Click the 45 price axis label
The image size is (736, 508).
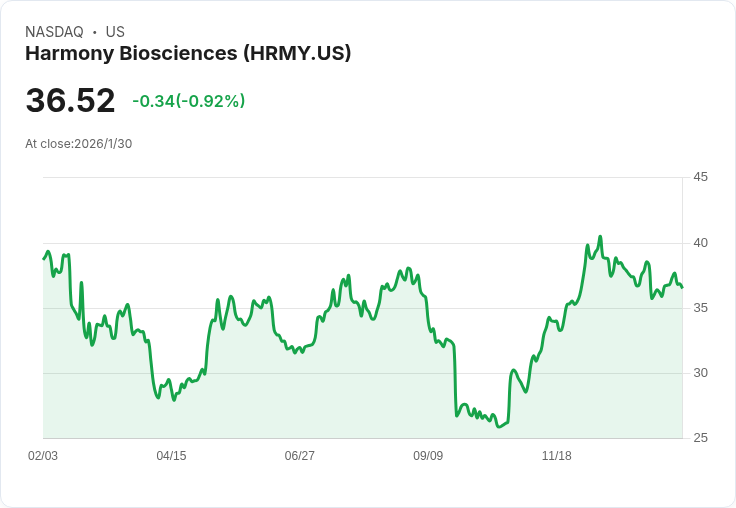click(x=700, y=177)
